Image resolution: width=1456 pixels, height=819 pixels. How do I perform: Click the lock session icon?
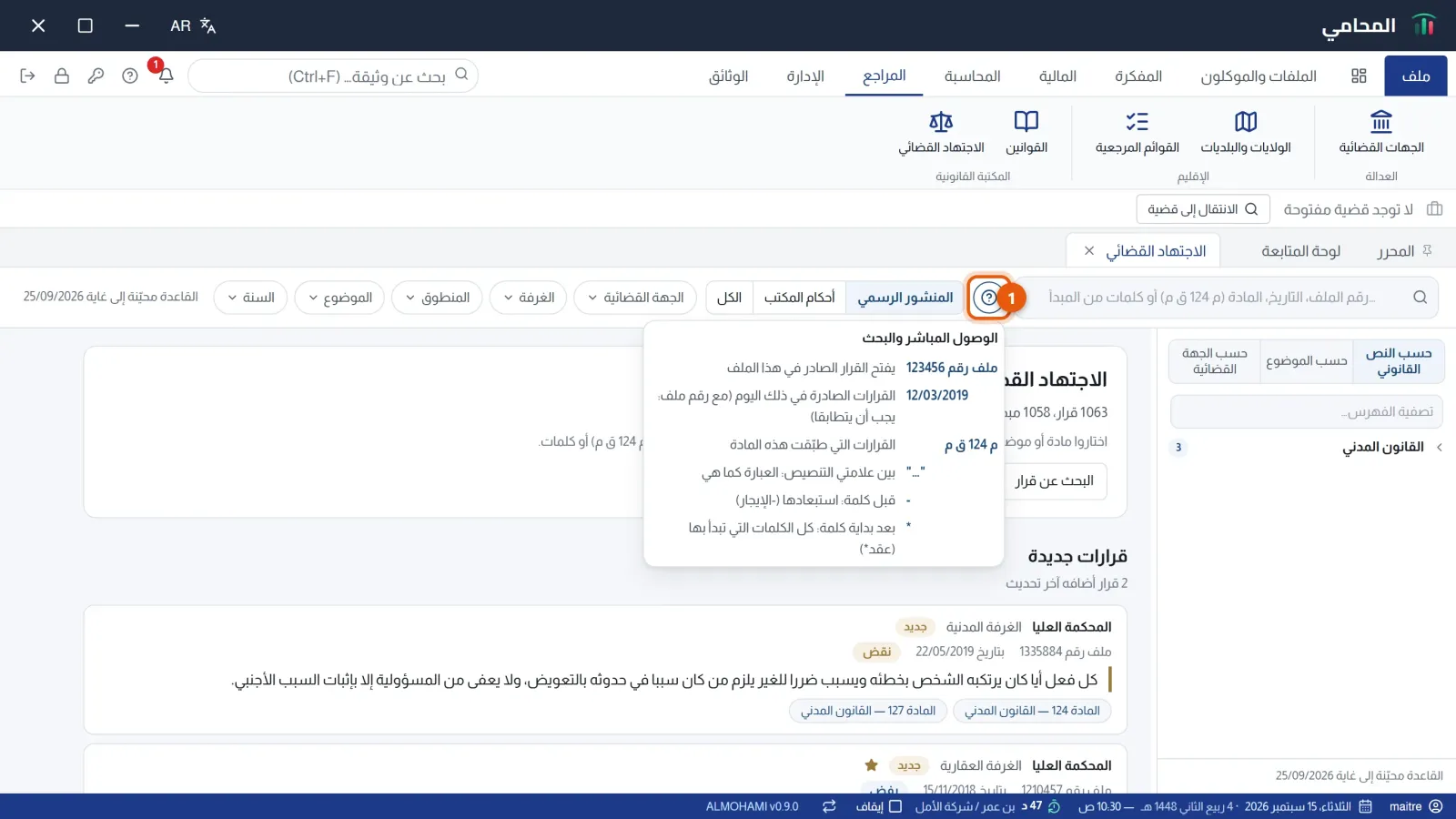point(62,76)
